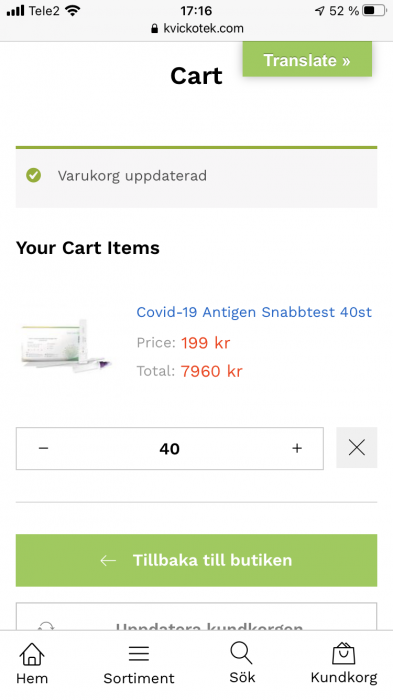Click the left arrow in Tillbaka button

108,560
